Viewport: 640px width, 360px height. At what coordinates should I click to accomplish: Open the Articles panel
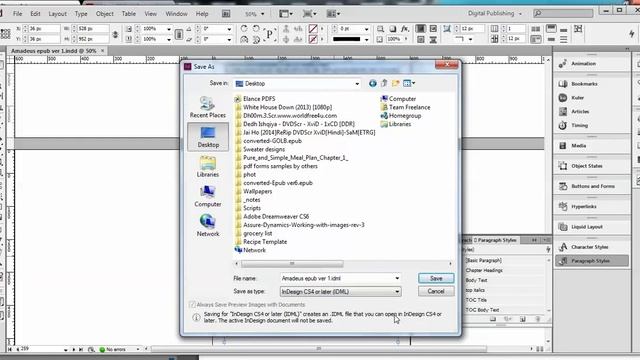[591, 111]
